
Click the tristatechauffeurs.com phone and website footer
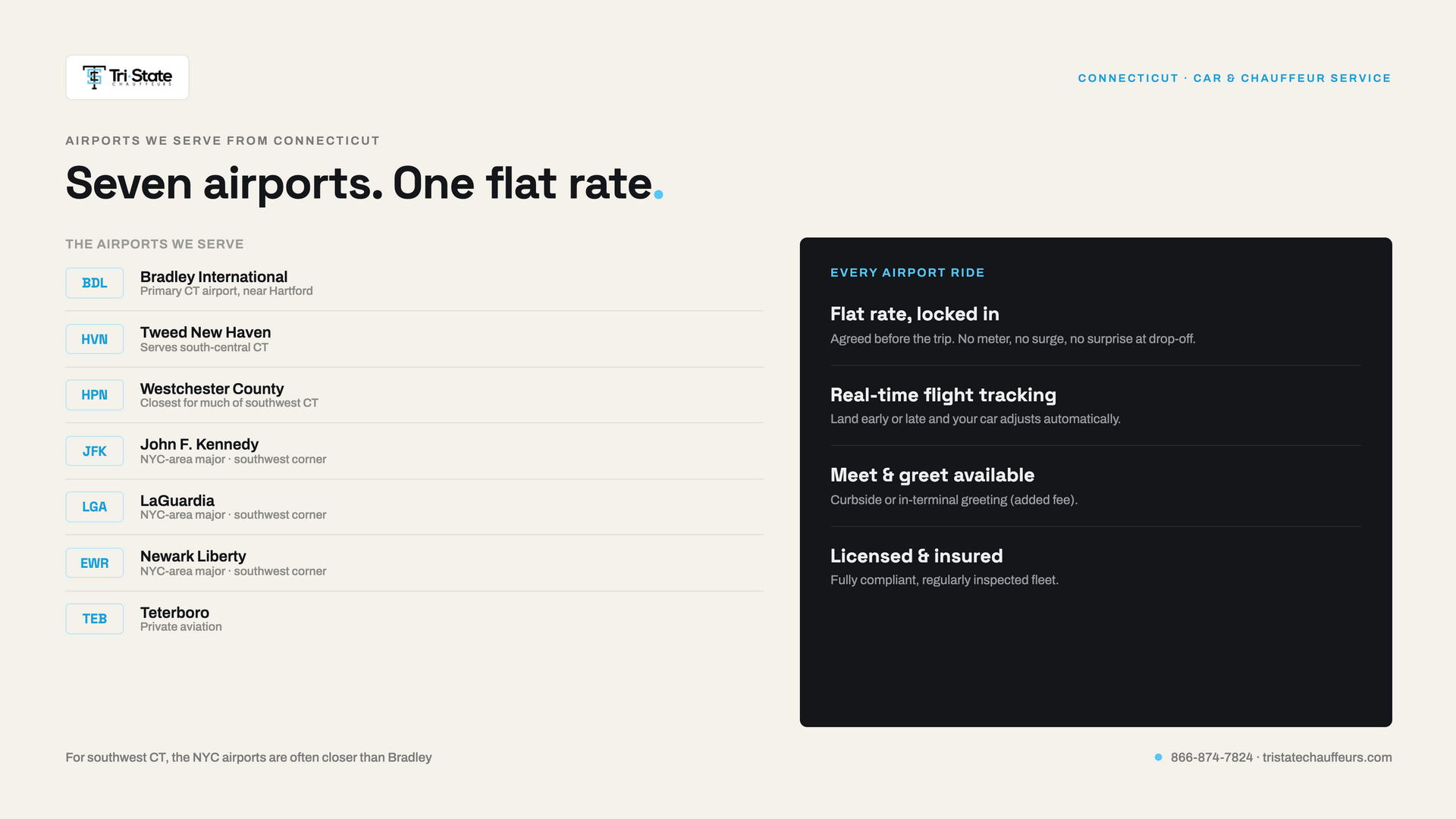1281,758
